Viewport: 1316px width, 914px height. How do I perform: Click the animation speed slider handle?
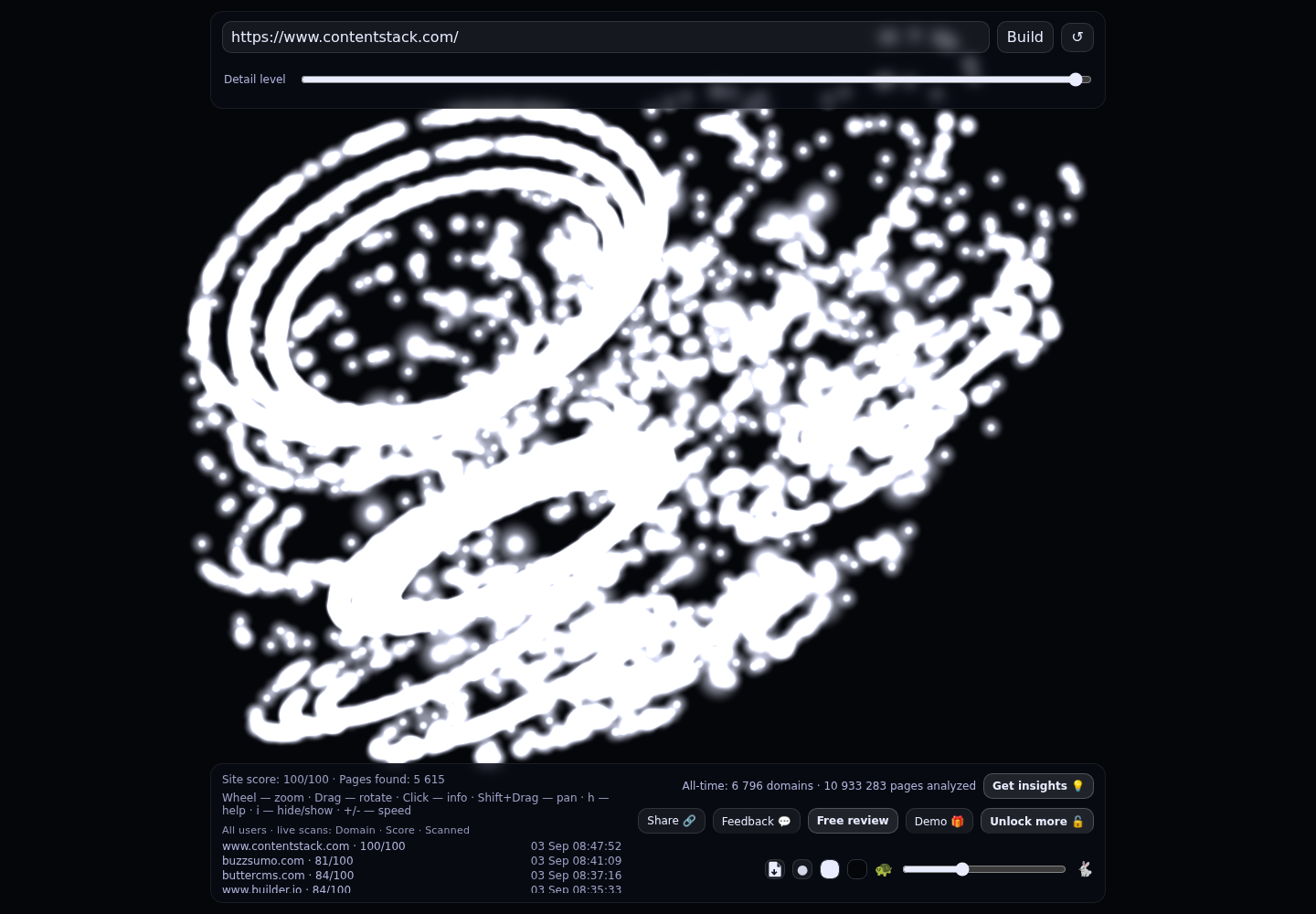(962, 869)
